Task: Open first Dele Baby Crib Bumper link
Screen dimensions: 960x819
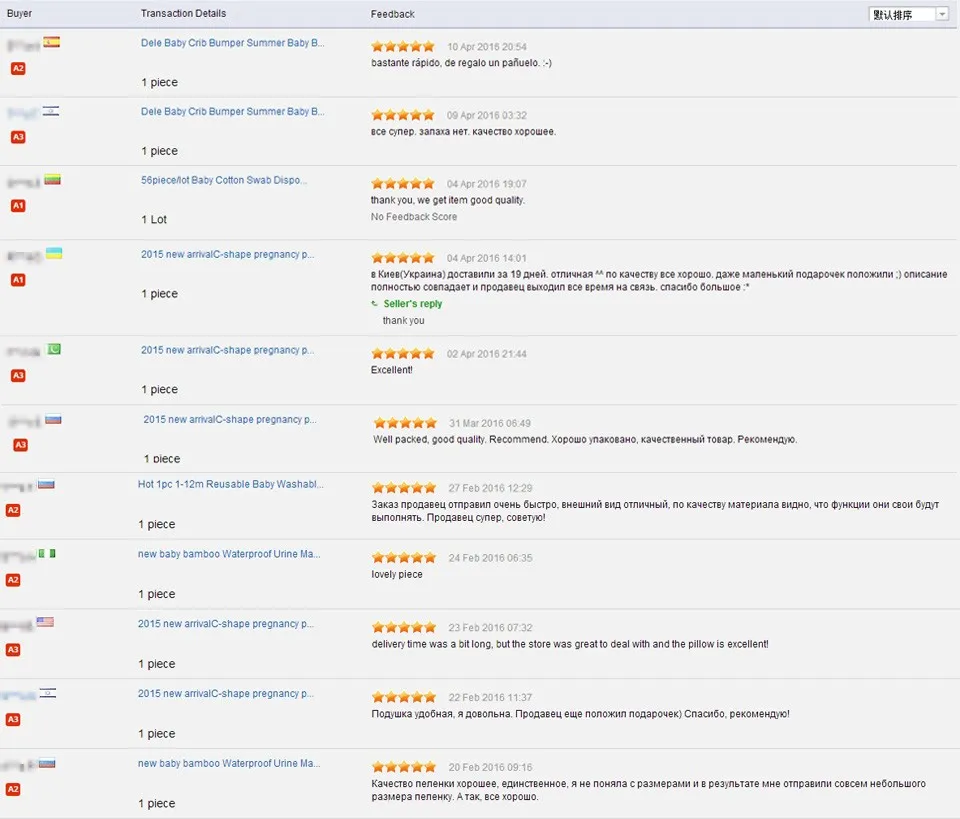Action: pyautogui.click(x=233, y=43)
